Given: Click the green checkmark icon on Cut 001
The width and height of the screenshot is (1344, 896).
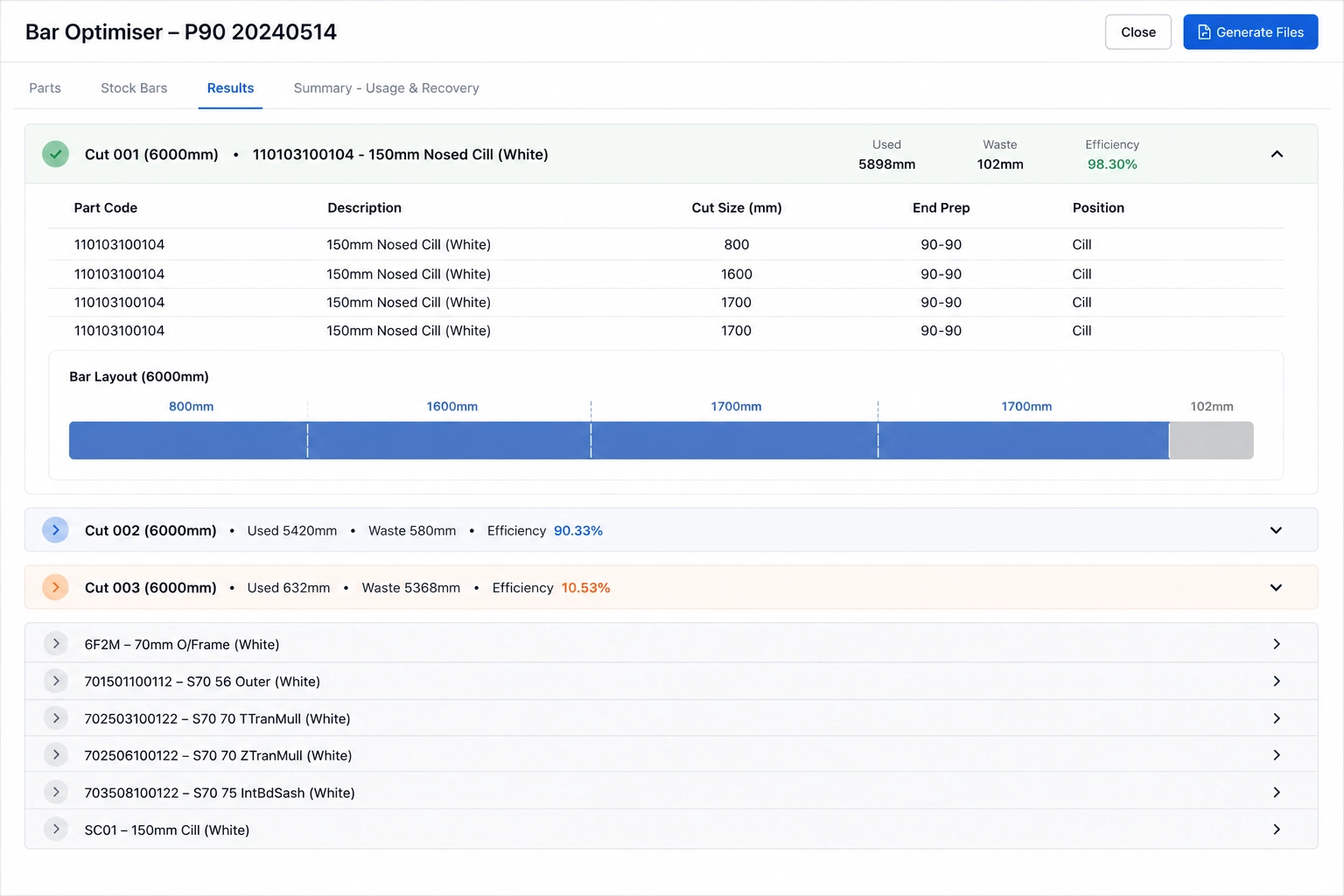Looking at the screenshot, I should coord(55,154).
